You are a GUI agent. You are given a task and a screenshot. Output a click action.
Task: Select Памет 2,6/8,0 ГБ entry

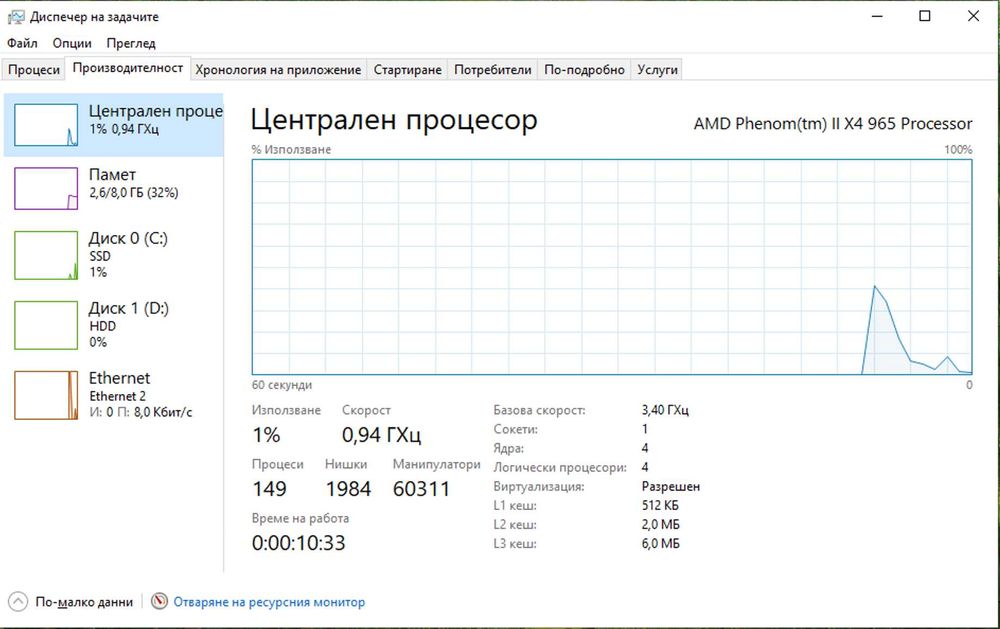click(114, 188)
